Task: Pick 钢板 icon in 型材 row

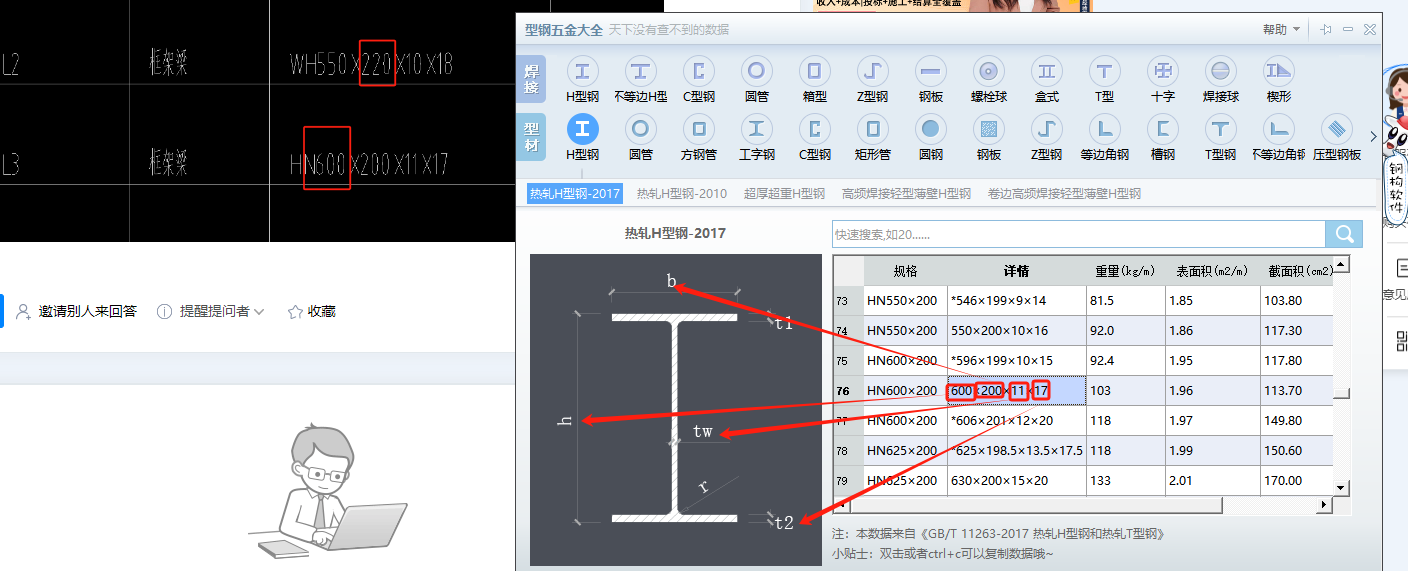Action: point(989,129)
